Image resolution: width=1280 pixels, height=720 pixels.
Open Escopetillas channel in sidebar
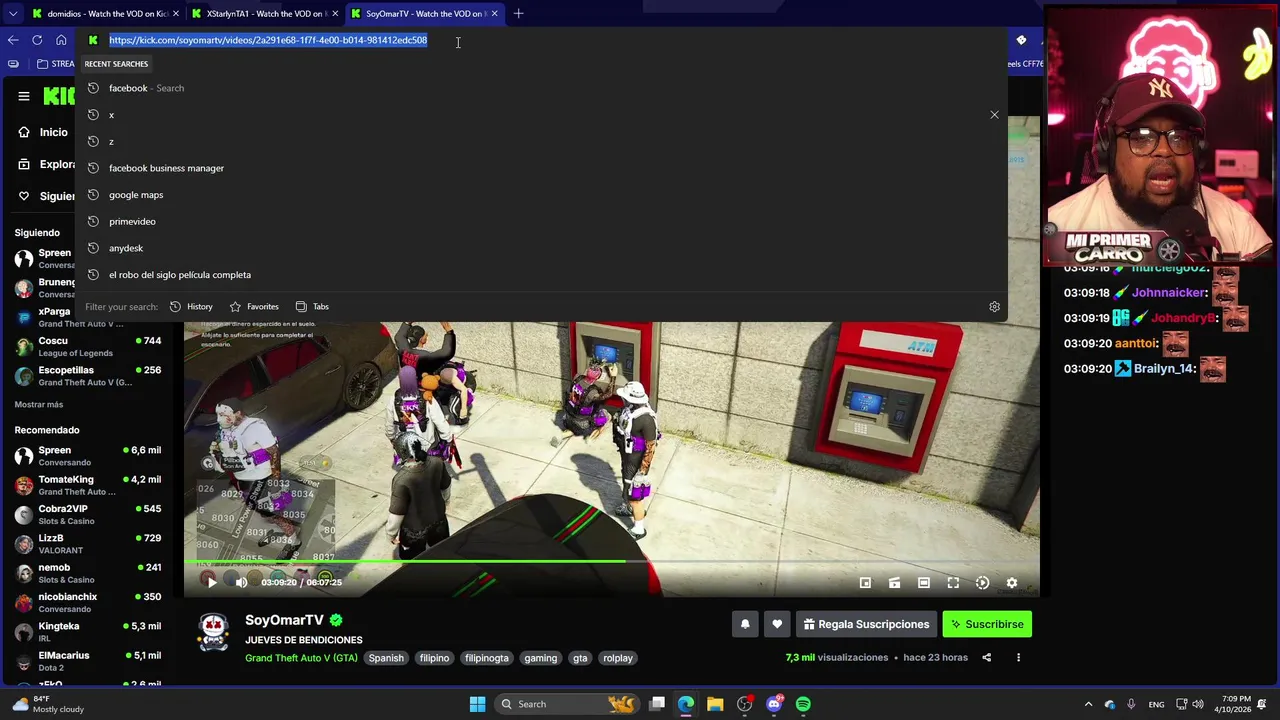[88, 376]
